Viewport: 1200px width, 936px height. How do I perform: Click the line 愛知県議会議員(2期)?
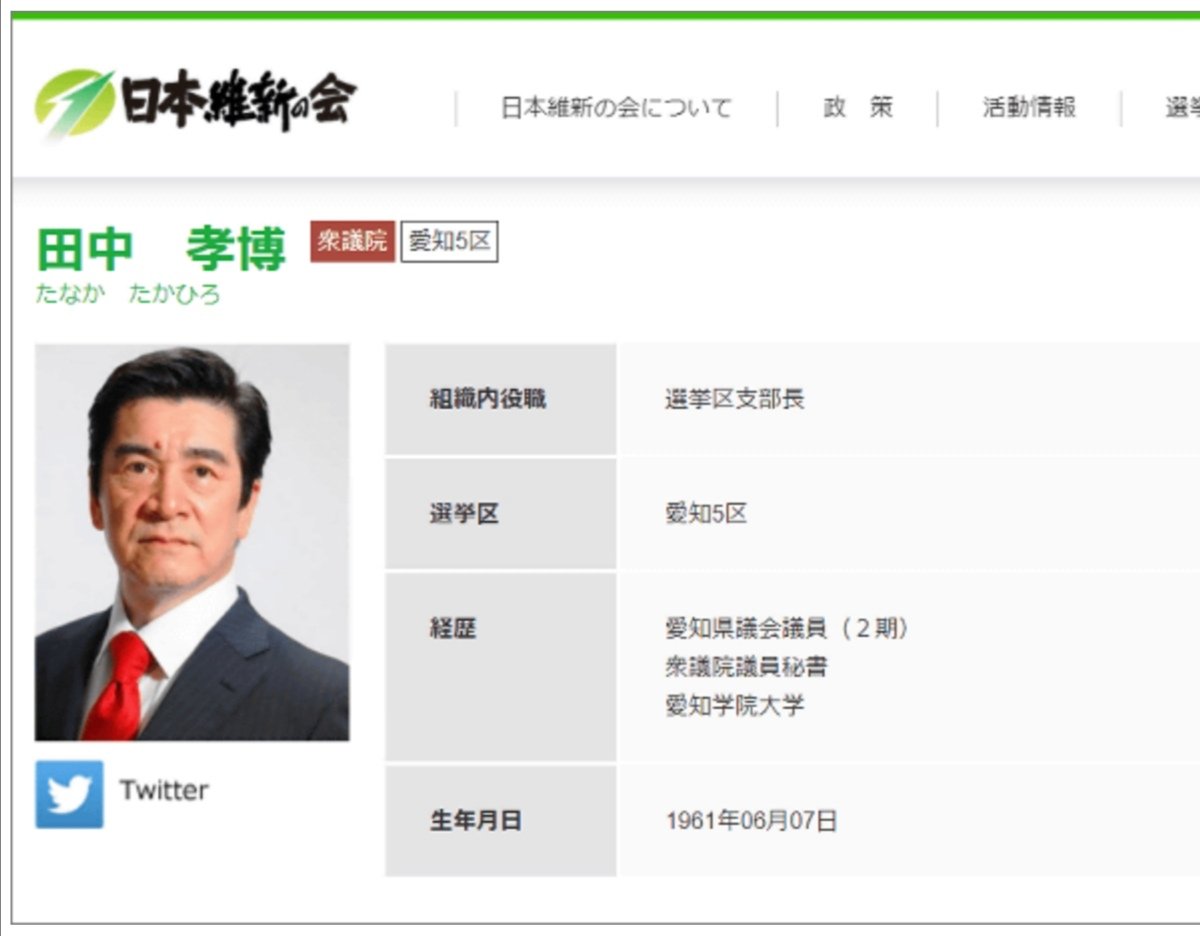(787, 628)
